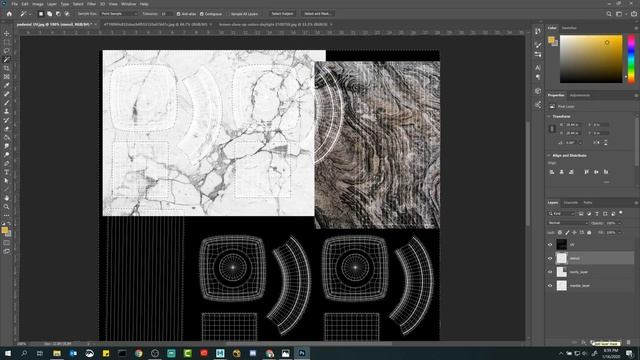The image size is (640, 360).
Task: Select the Healing Brush tool
Action: (6, 94)
